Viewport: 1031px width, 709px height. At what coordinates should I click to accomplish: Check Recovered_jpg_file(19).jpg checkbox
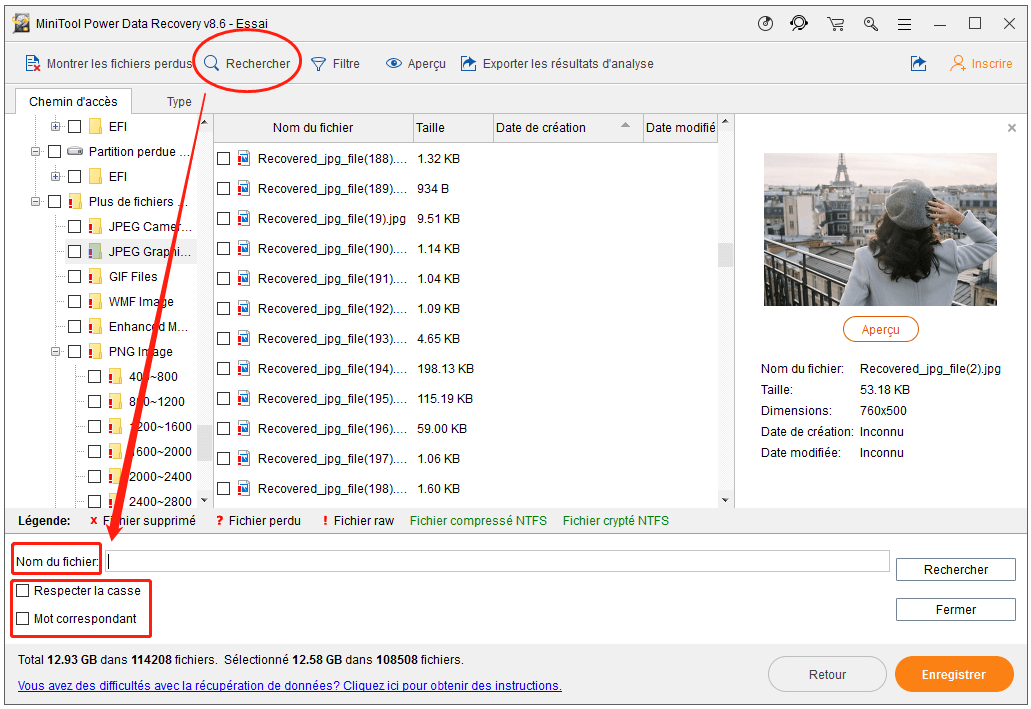(224, 218)
